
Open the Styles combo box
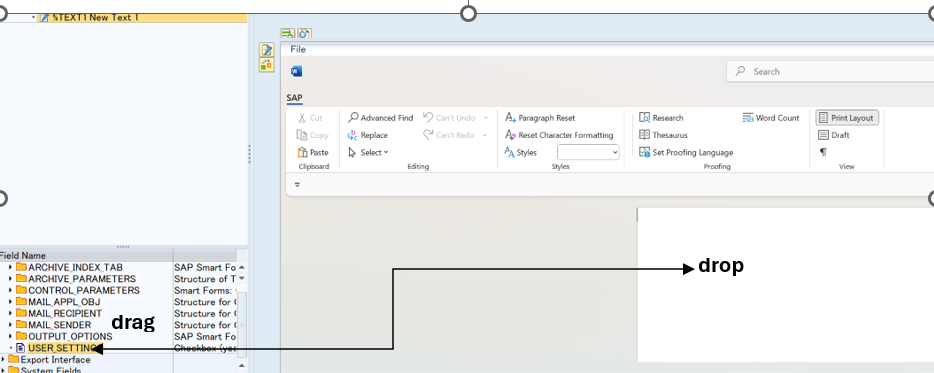[x=588, y=153]
